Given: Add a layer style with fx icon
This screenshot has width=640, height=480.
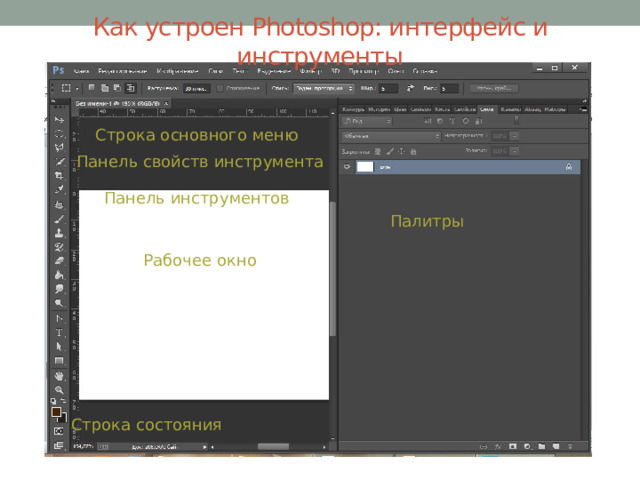Looking at the screenshot, I should [x=498, y=447].
